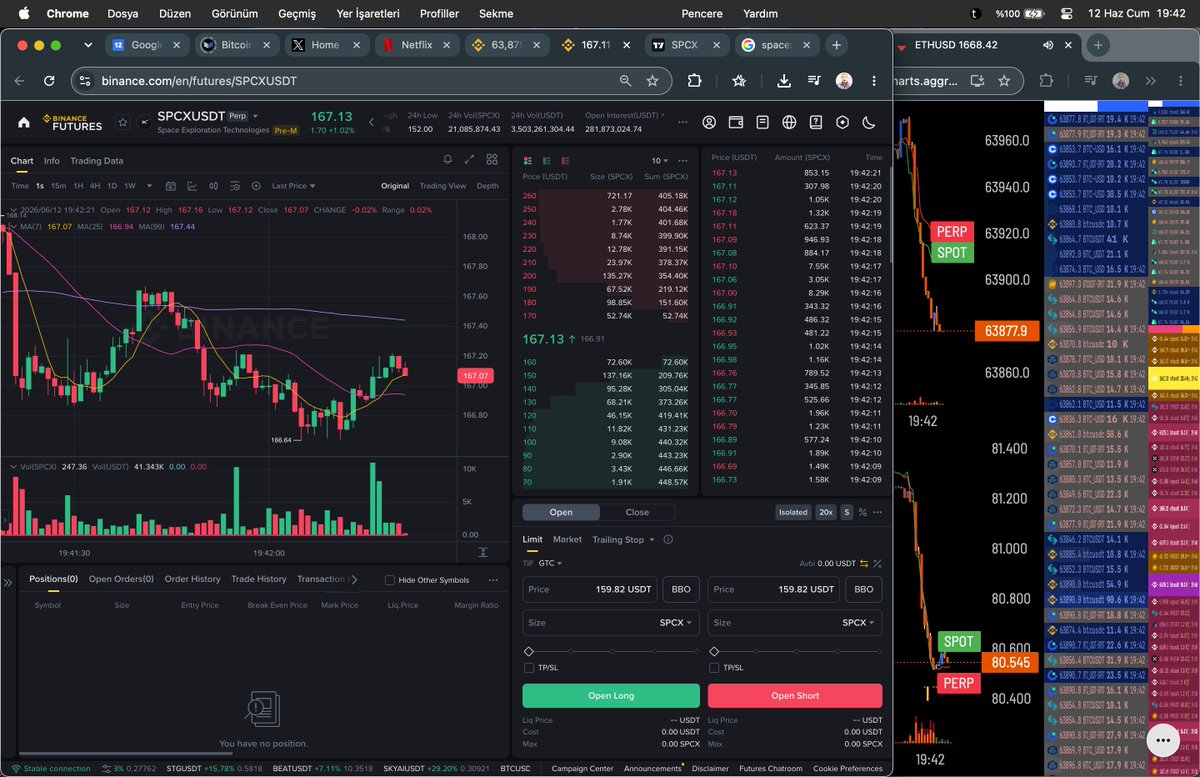
Task: Switch chart to Trading View
Action: [x=443, y=186]
